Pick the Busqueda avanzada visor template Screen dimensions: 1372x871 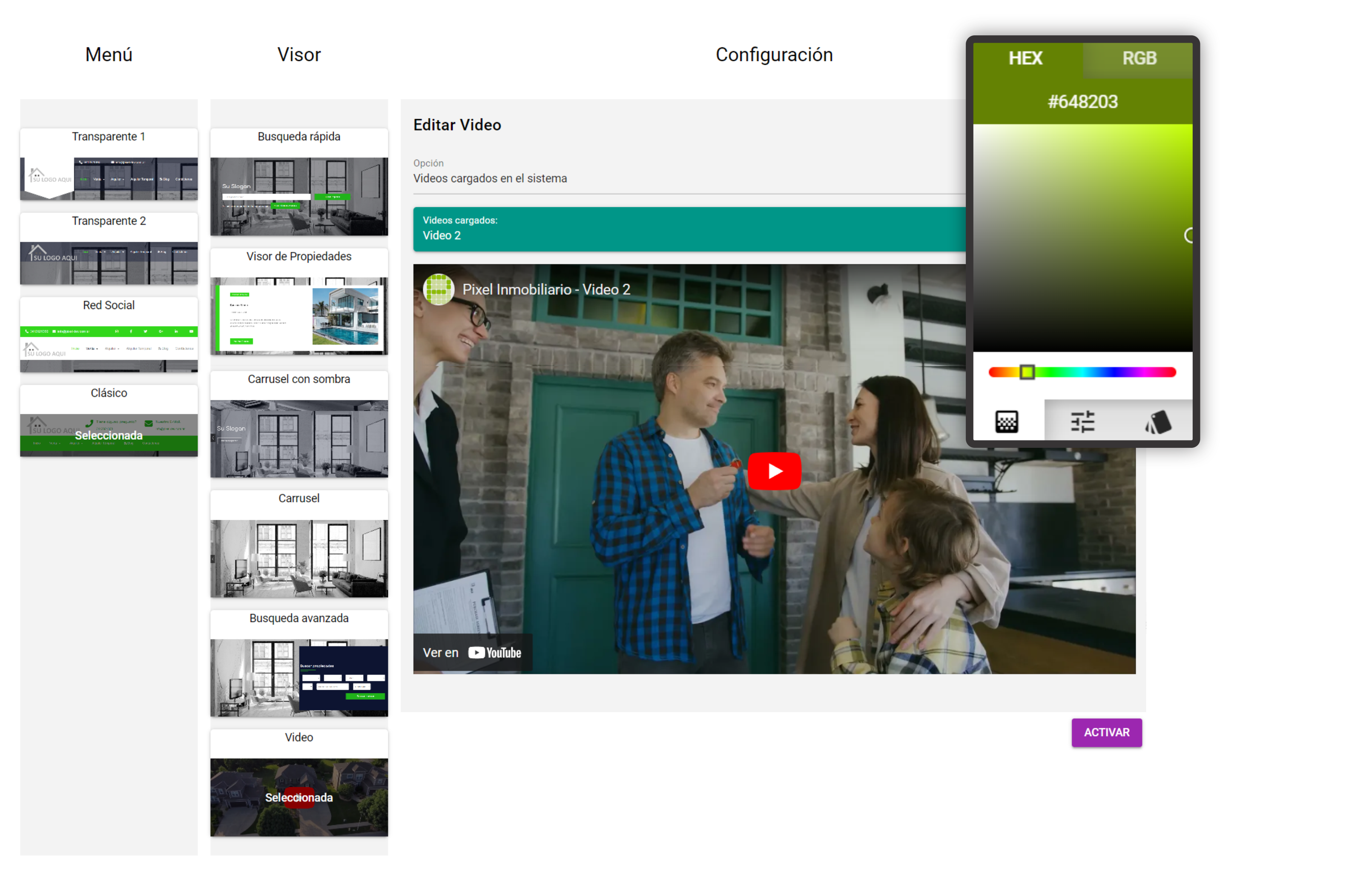point(299,677)
